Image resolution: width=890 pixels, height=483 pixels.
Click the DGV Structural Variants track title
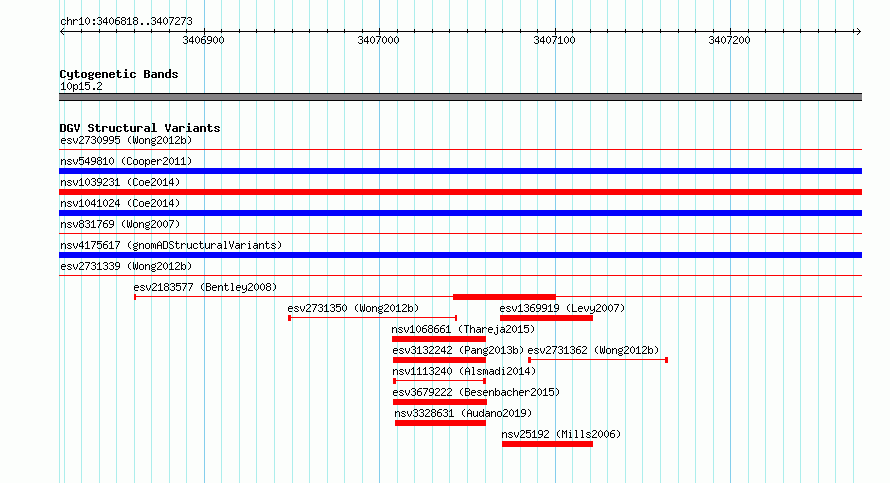point(140,128)
